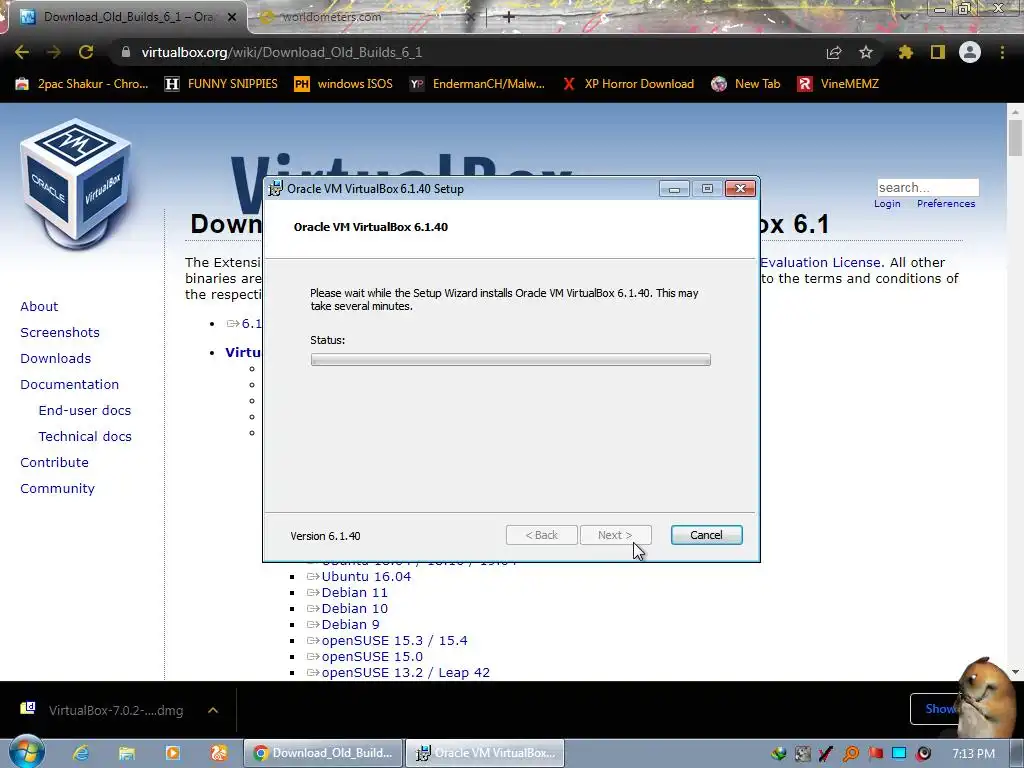The width and height of the screenshot is (1024, 768).
Task: Click the site padlock icon
Action: [125, 52]
